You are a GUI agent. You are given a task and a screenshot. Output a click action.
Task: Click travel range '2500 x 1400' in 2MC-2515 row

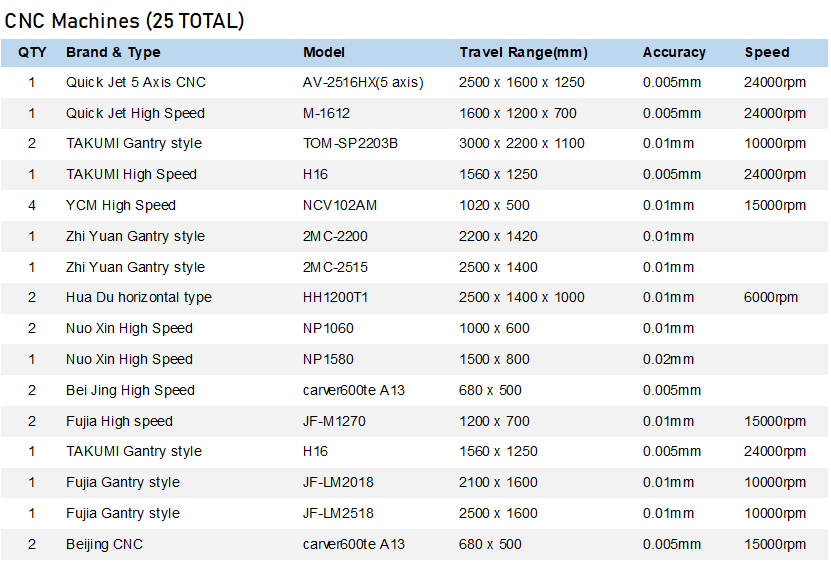(x=498, y=267)
